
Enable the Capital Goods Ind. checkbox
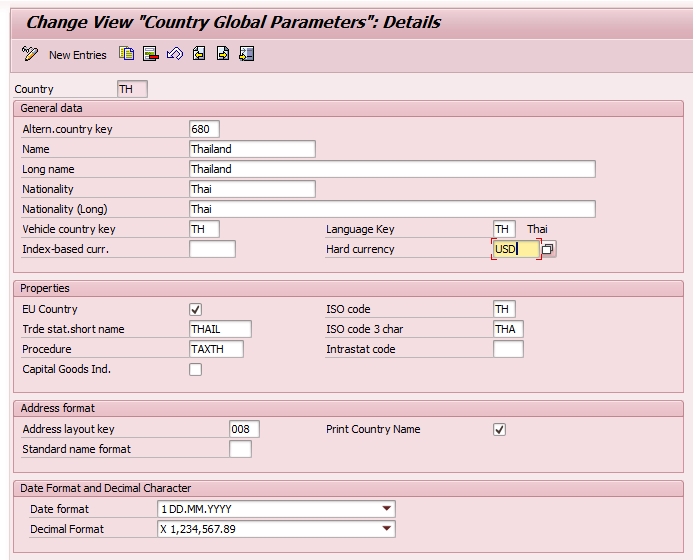(195, 370)
